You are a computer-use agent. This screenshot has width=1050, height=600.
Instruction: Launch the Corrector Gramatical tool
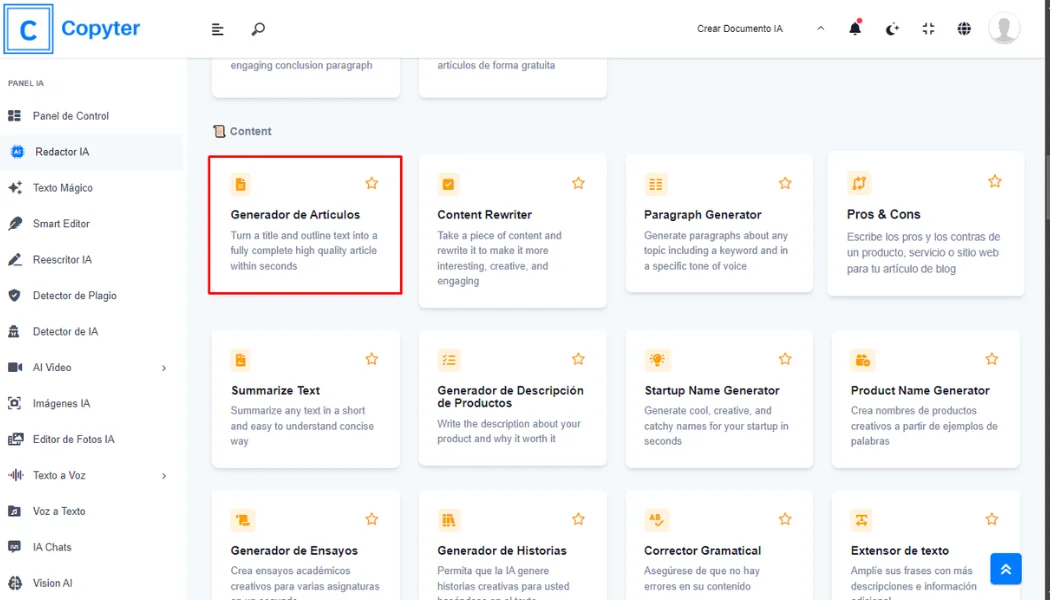coord(705,550)
